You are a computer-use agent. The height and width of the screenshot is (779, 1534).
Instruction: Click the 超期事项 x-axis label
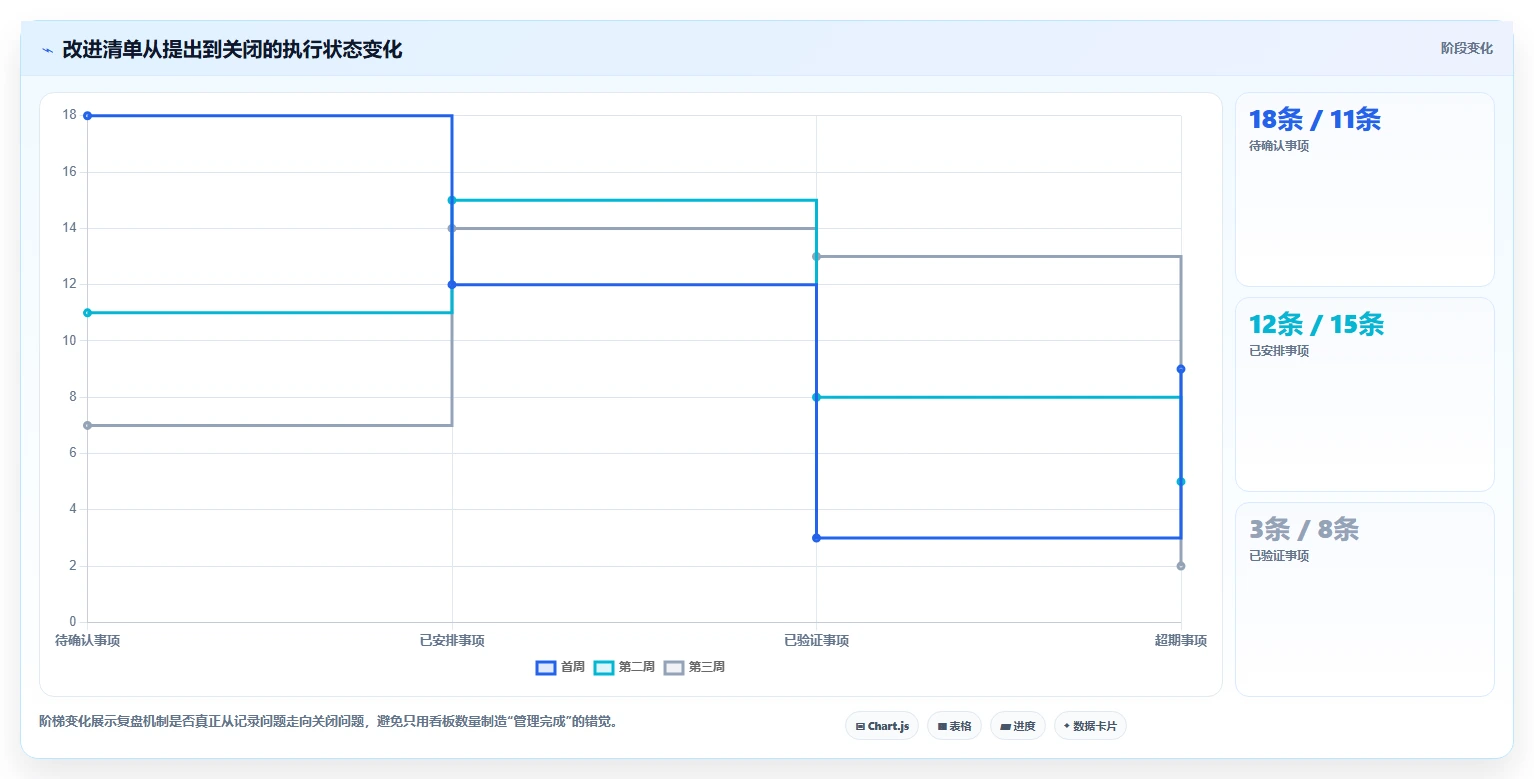(1181, 641)
